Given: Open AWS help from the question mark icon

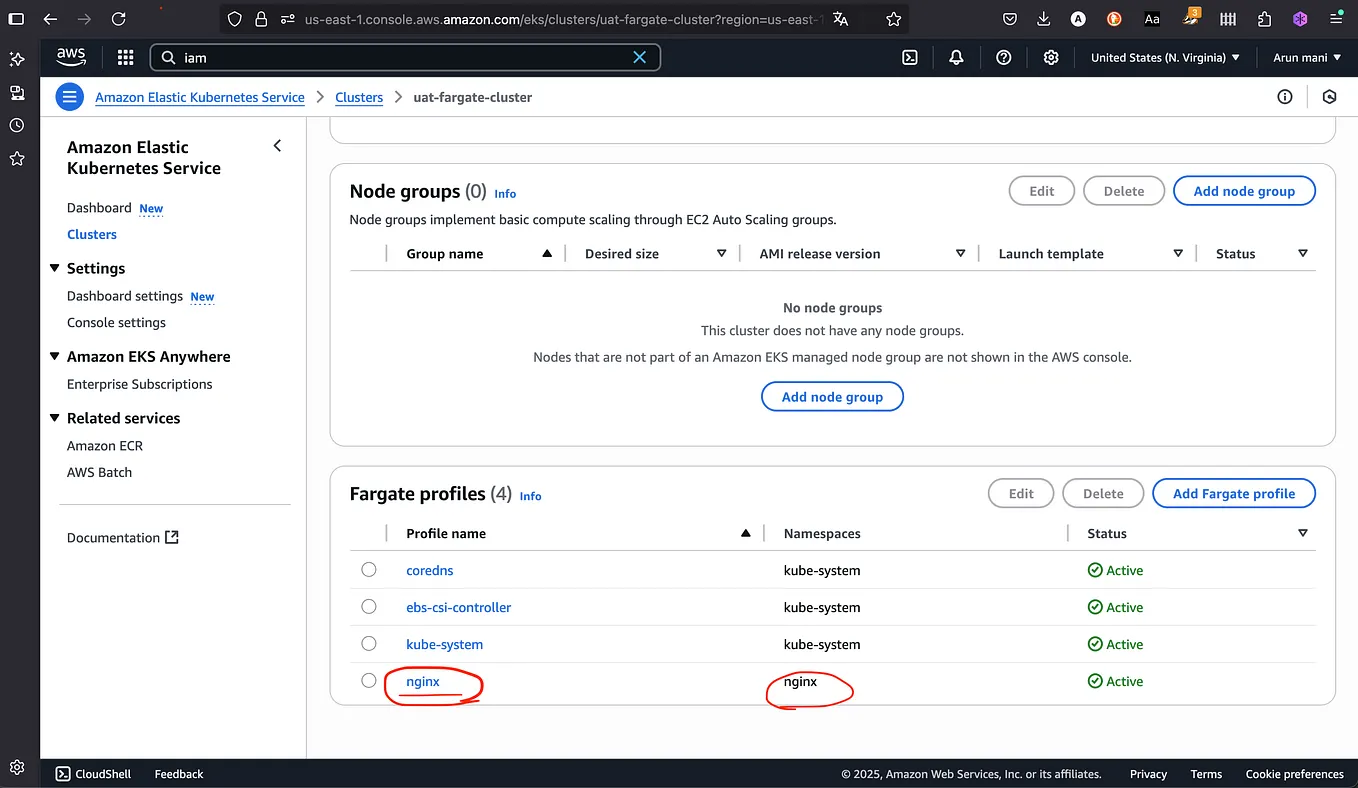Looking at the screenshot, I should click(x=1003, y=57).
